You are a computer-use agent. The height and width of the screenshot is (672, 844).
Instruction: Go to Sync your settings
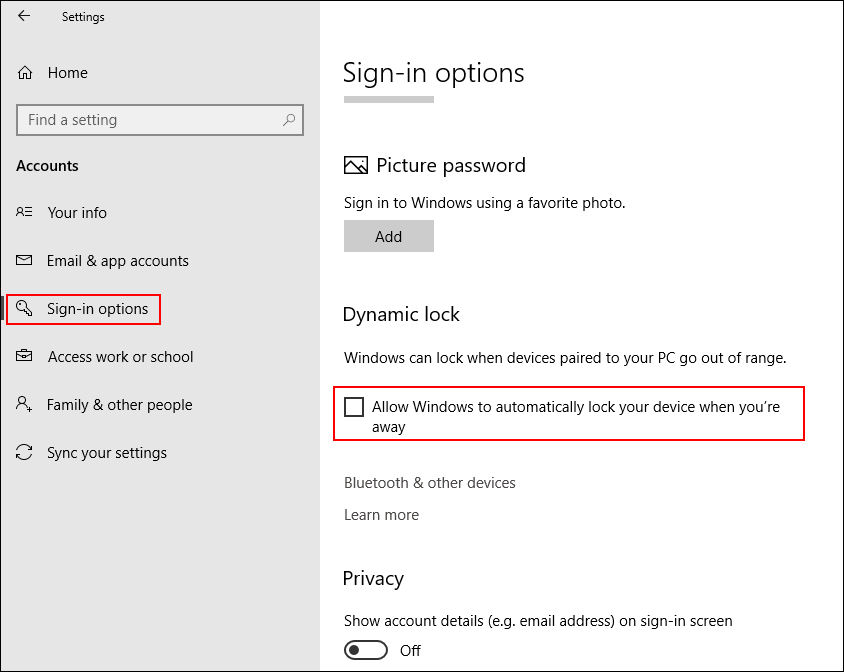(x=107, y=453)
